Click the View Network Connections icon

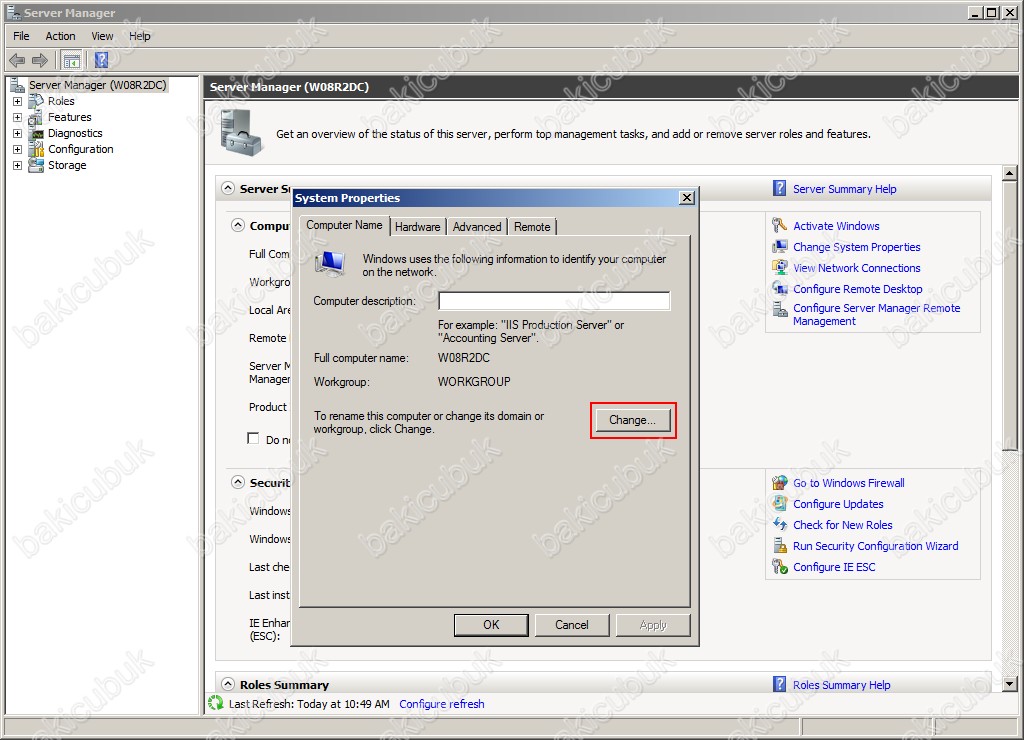click(780, 268)
